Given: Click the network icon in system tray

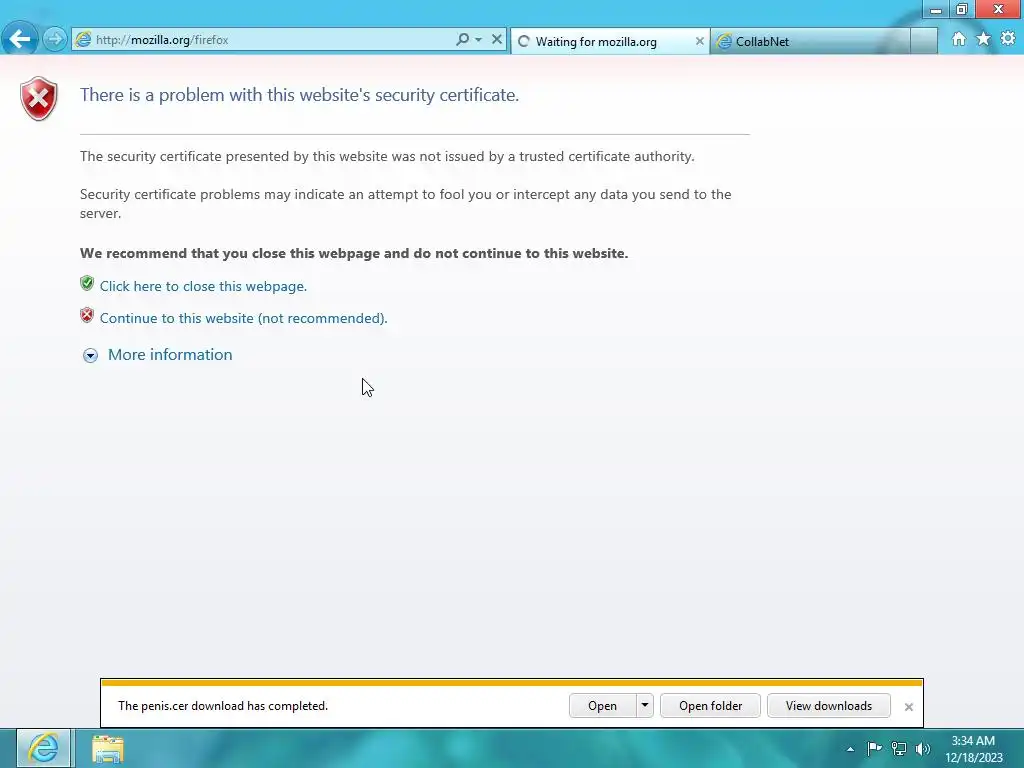Looking at the screenshot, I should (899, 748).
